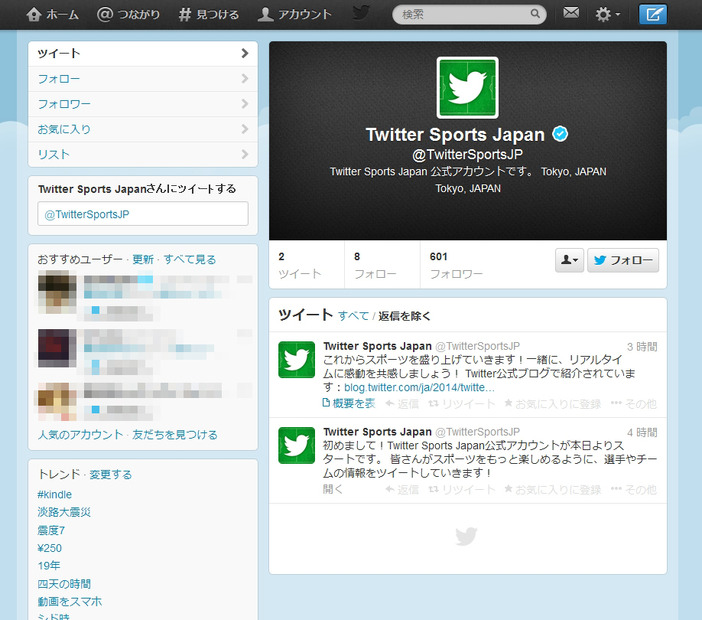Click @TwitterSportsJP handle in first tweet
Screen dimensions: 702x620
point(477,346)
